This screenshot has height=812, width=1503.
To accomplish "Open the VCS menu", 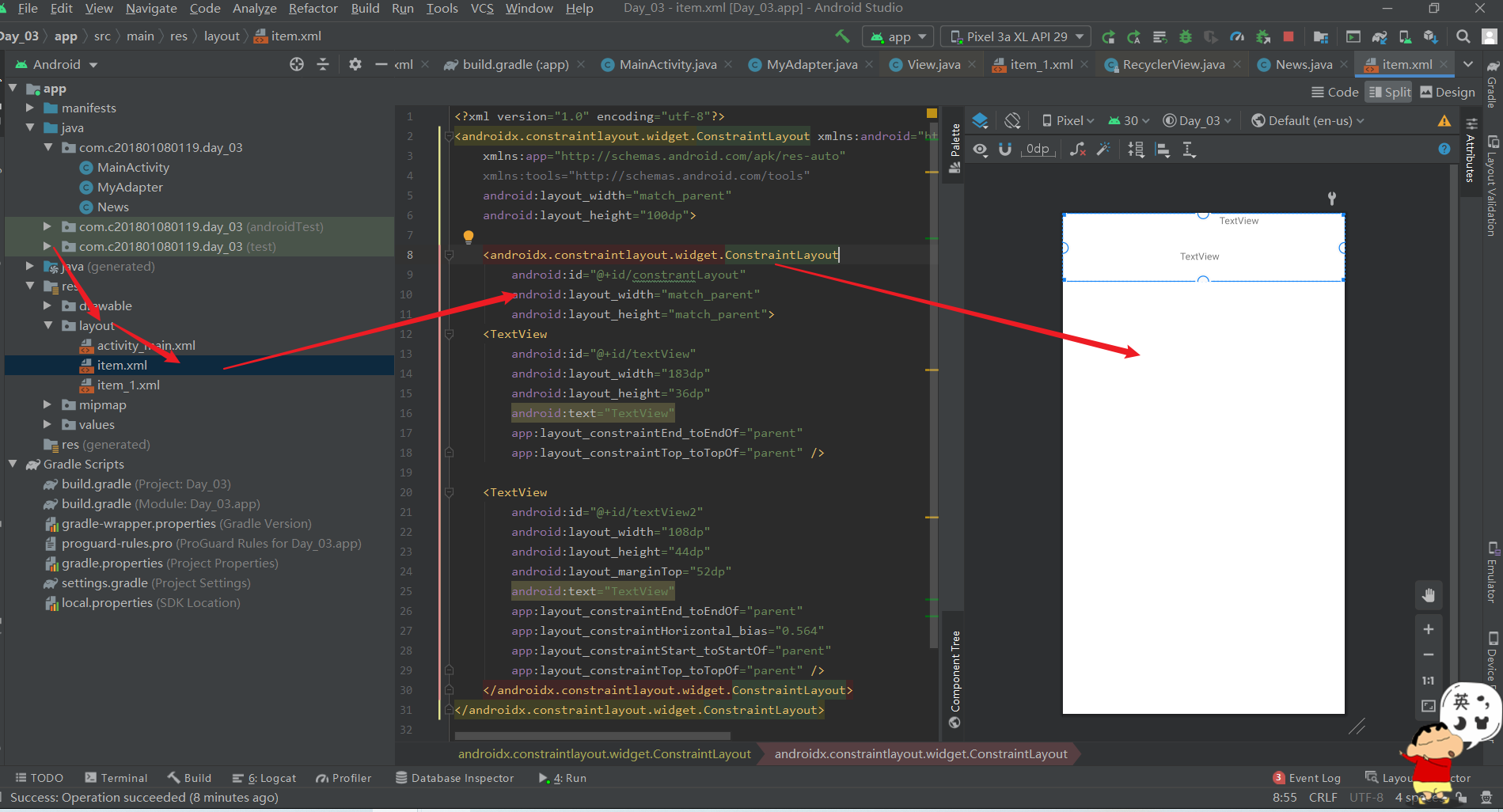I will click(482, 8).
